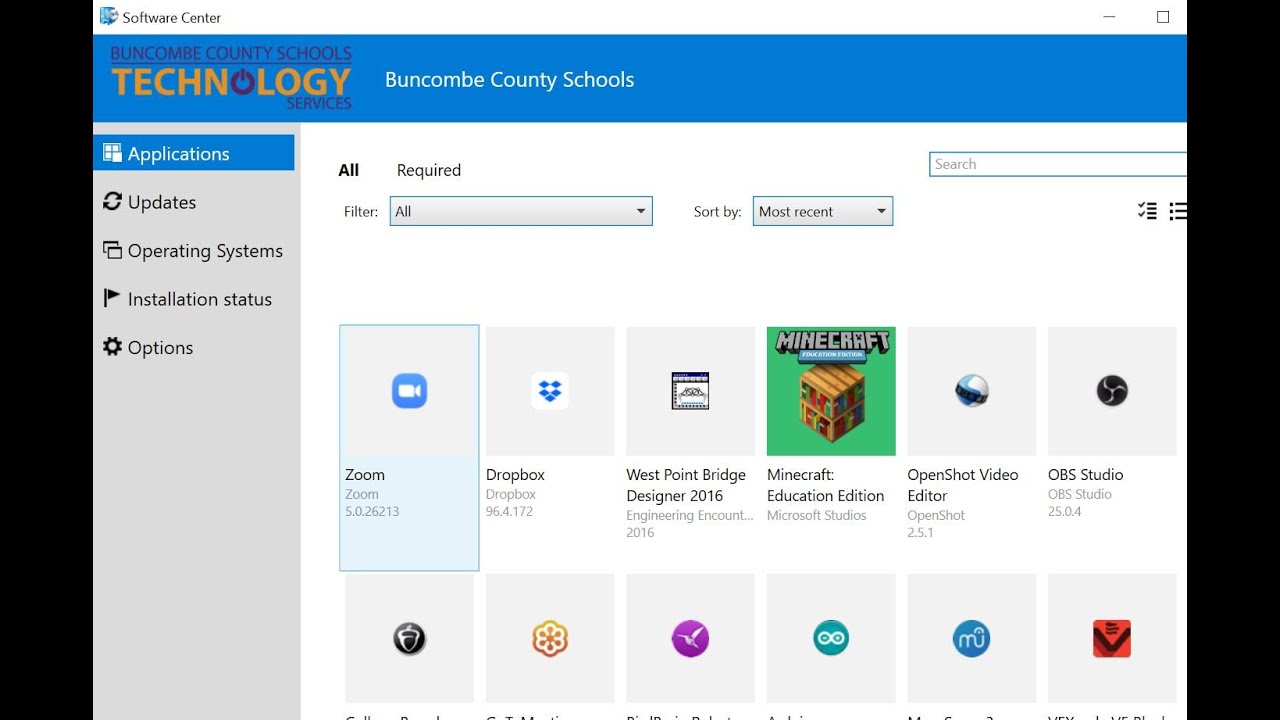Open West Point Bridge Designer 2016 tile
The image size is (1280, 720).
point(691,448)
